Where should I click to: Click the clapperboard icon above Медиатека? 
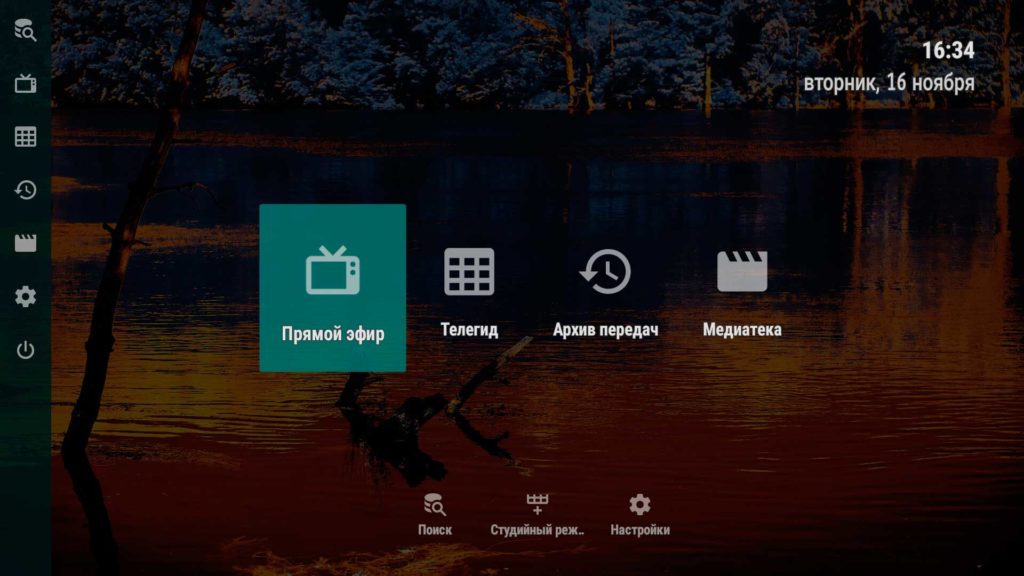pyautogui.click(x=741, y=270)
